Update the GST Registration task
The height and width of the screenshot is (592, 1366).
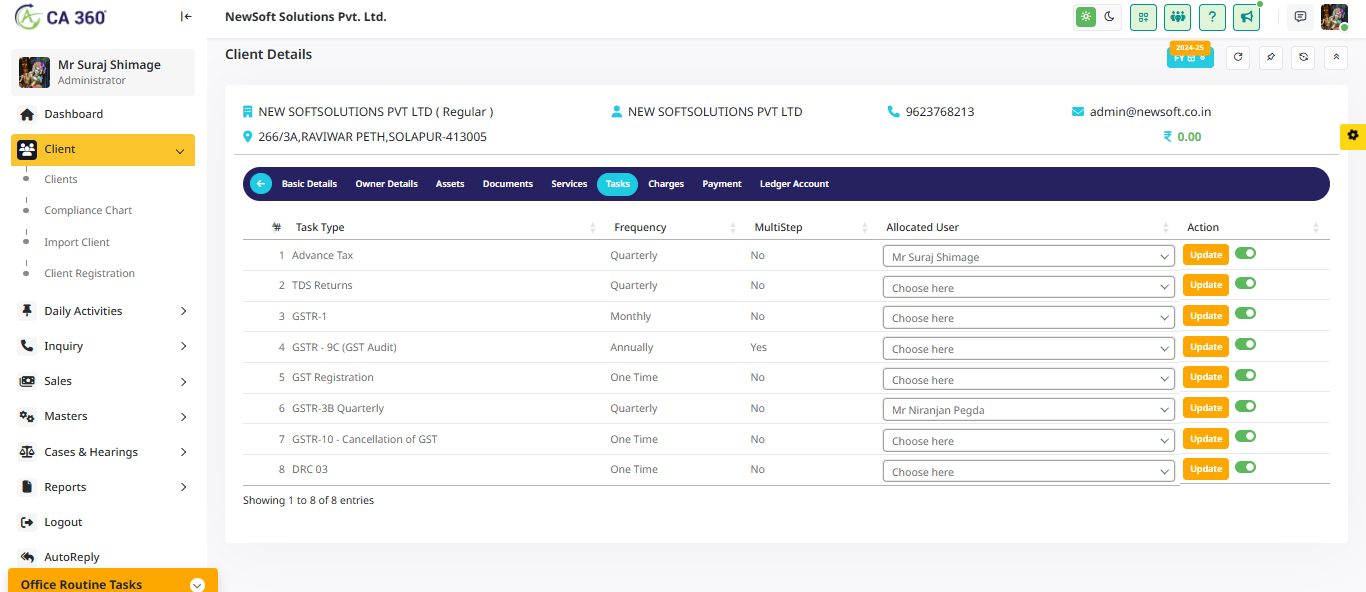[x=1206, y=377]
